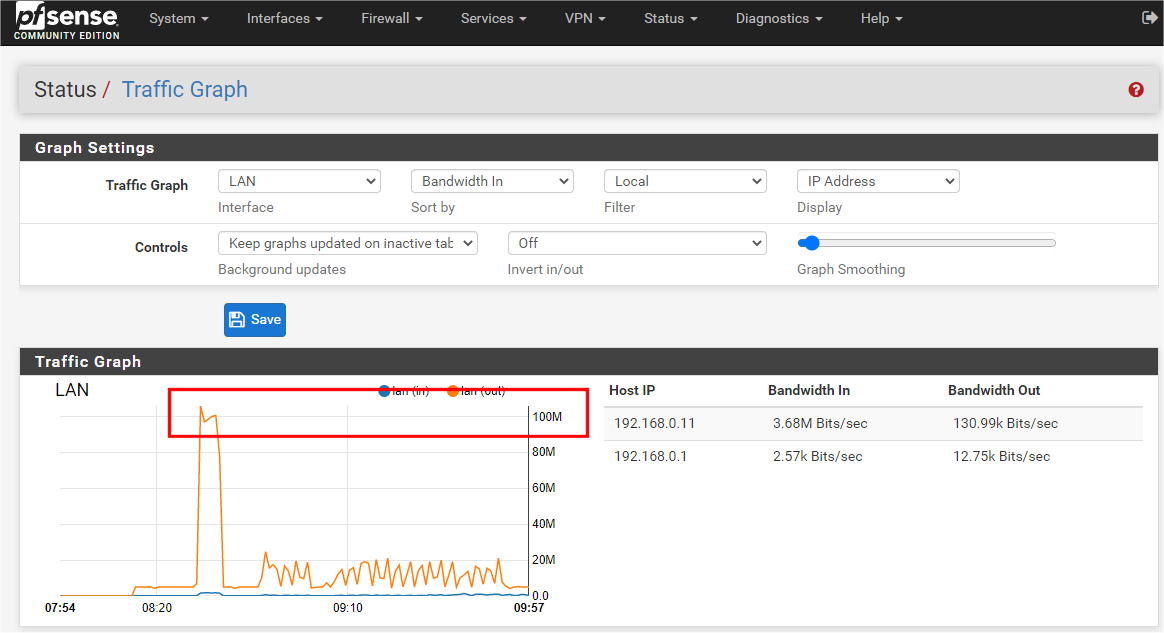1164x633 pixels.
Task: Open the System menu
Action: tap(178, 19)
